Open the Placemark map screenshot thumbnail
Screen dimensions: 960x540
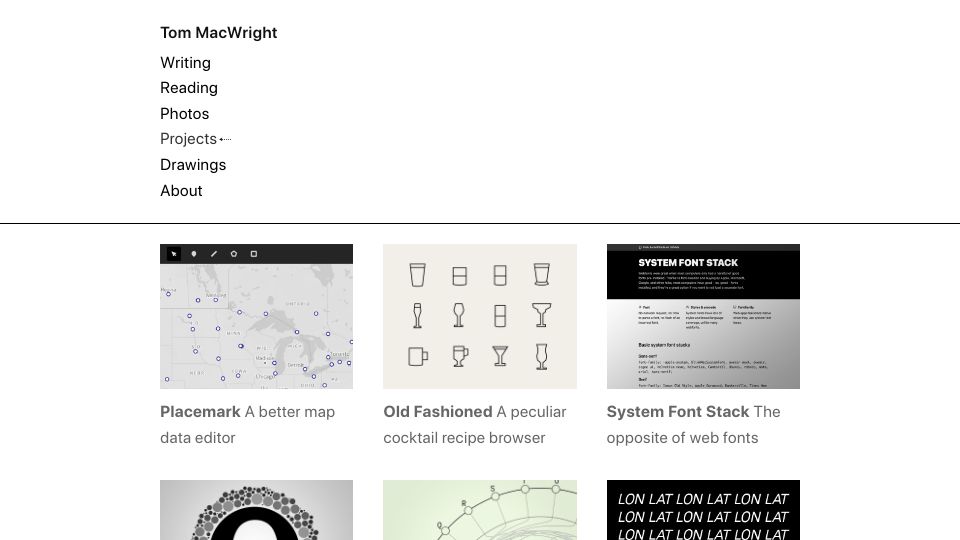257,317
